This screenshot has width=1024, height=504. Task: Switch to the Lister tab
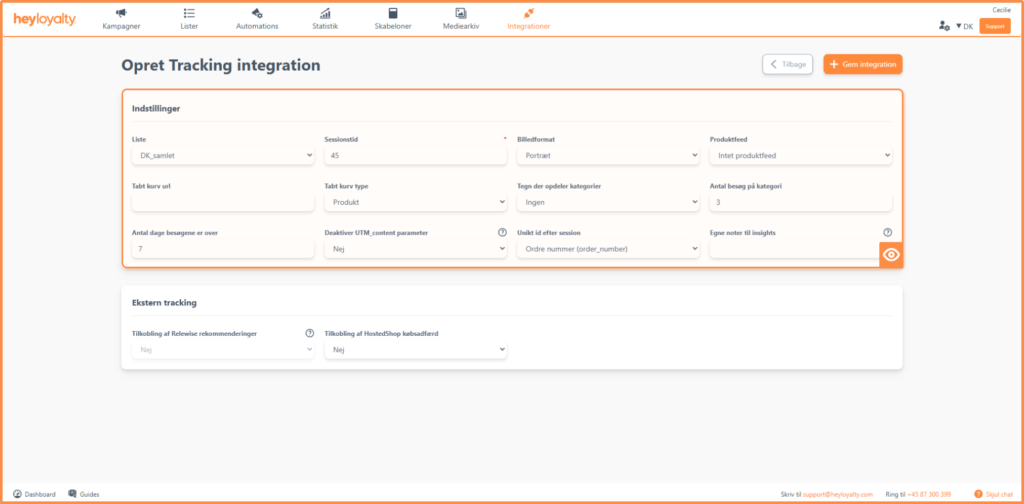click(189, 19)
